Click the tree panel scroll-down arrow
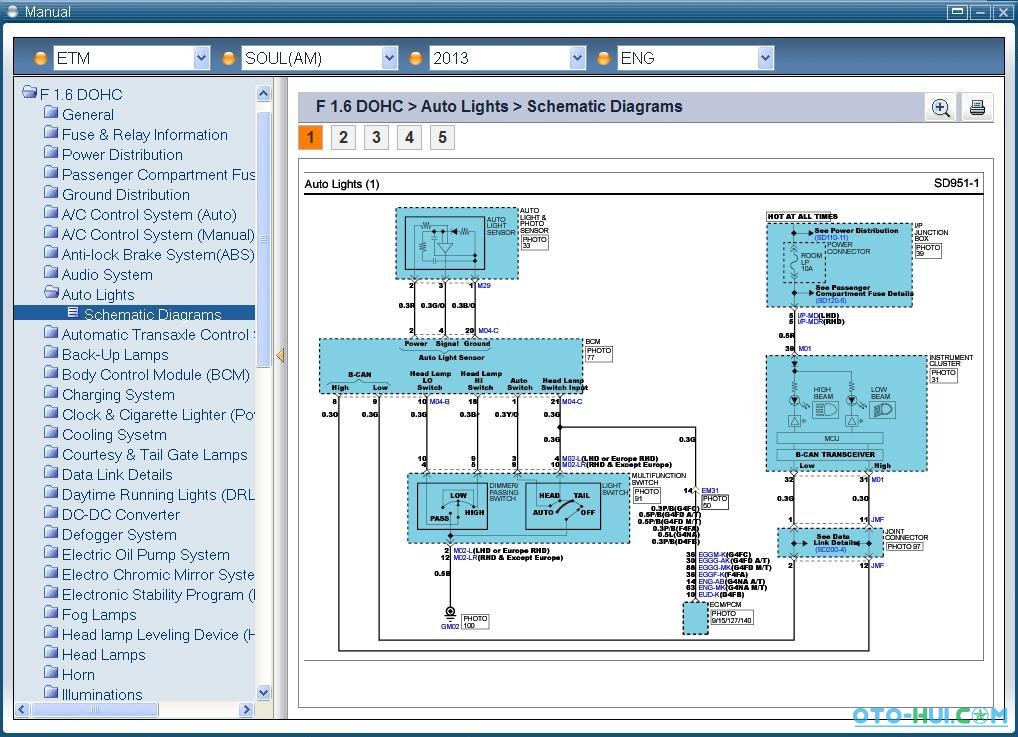This screenshot has height=737, width=1018. (263, 692)
